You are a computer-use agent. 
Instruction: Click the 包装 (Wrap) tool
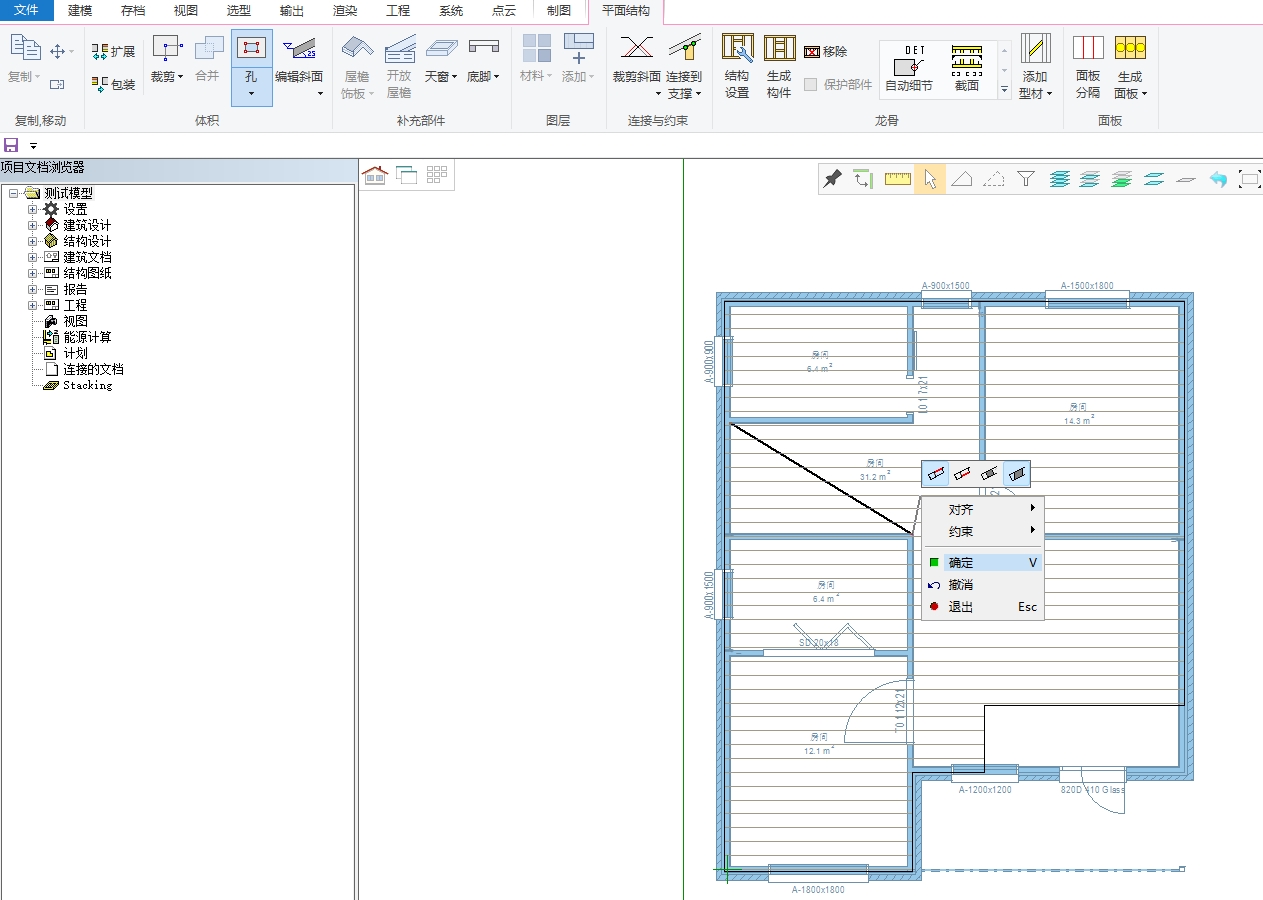click(113, 84)
